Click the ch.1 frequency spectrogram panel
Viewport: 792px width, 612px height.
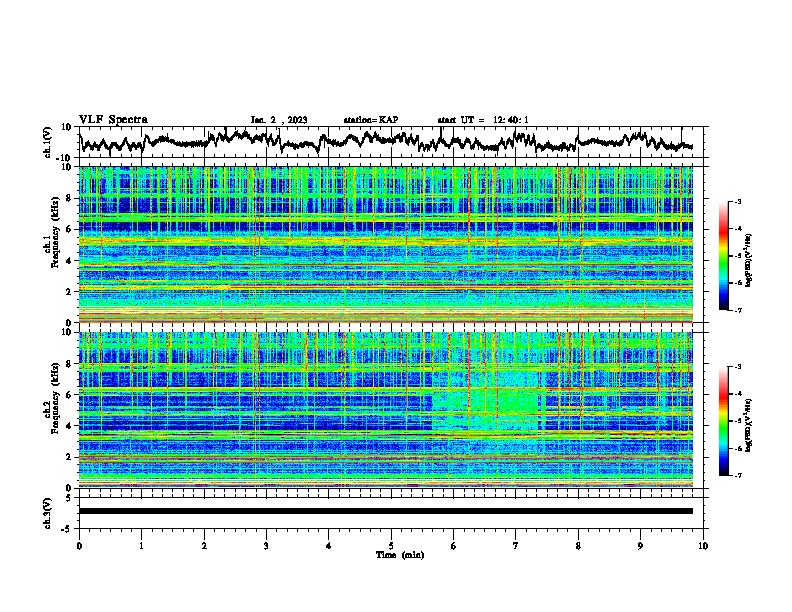pos(386,244)
